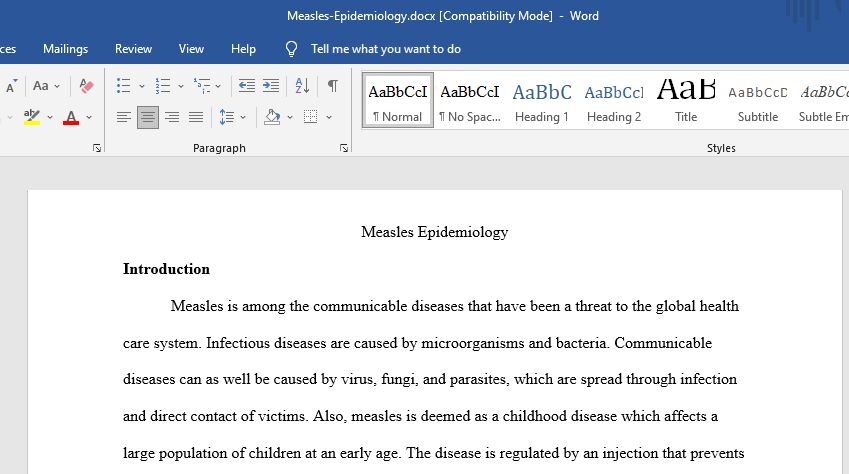Image resolution: width=849 pixels, height=474 pixels.
Task: Align text left
Action: (x=123, y=117)
